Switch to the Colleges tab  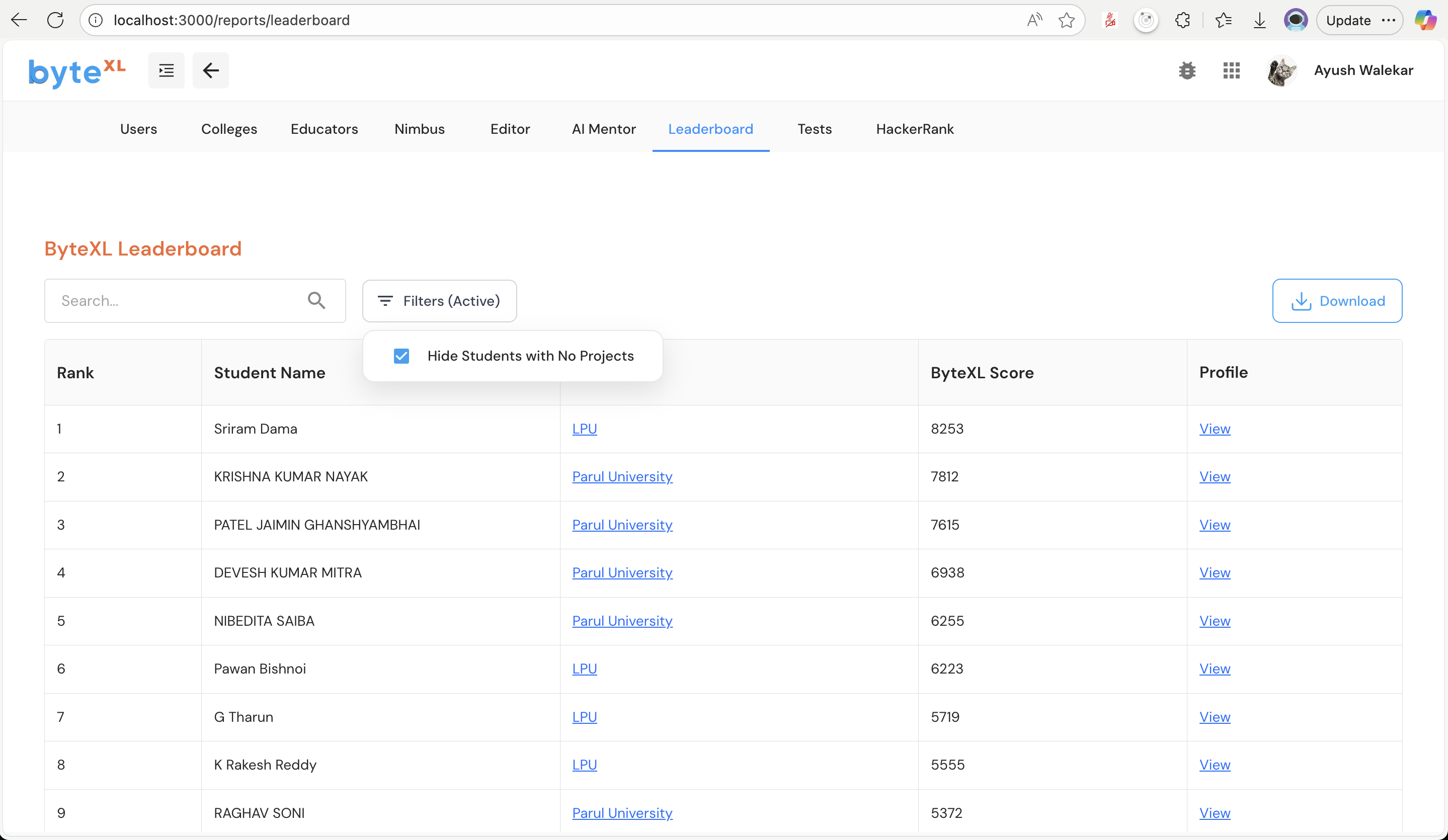pos(229,129)
